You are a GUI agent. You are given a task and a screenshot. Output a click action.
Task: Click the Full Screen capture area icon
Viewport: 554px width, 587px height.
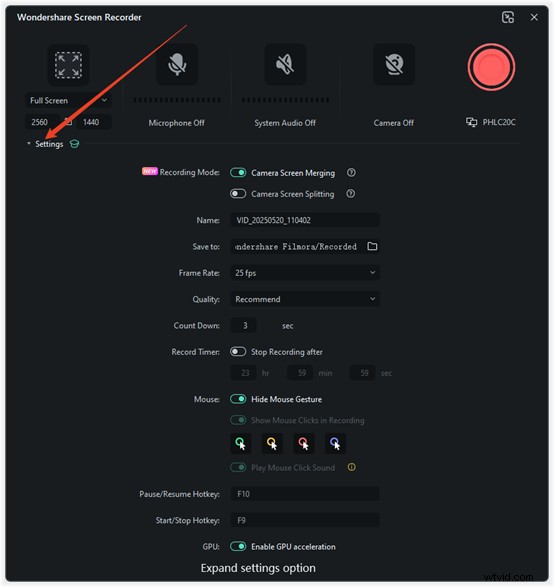(x=68, y=65)
